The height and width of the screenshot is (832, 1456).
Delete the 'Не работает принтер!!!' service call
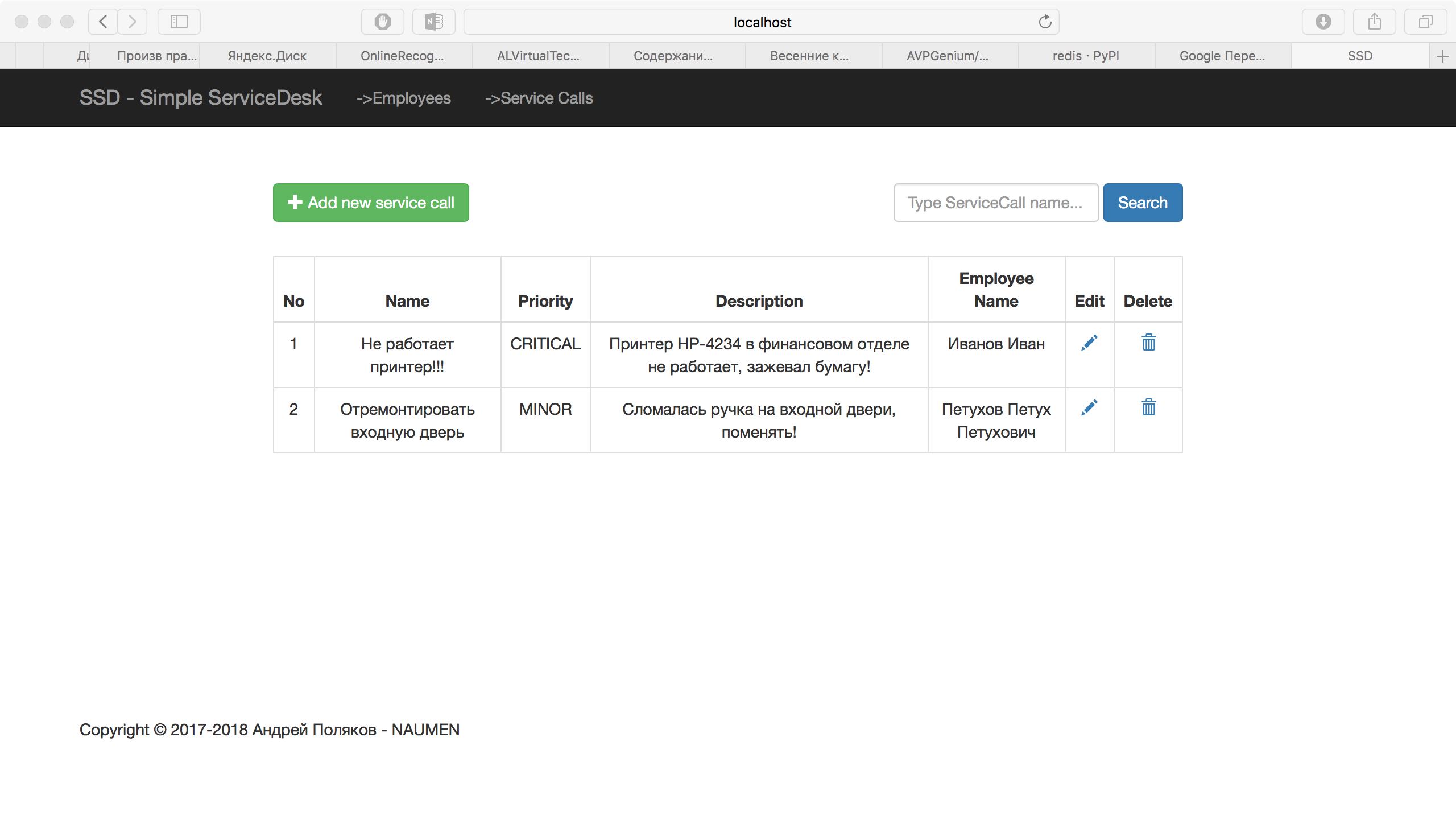point(1148,343)
